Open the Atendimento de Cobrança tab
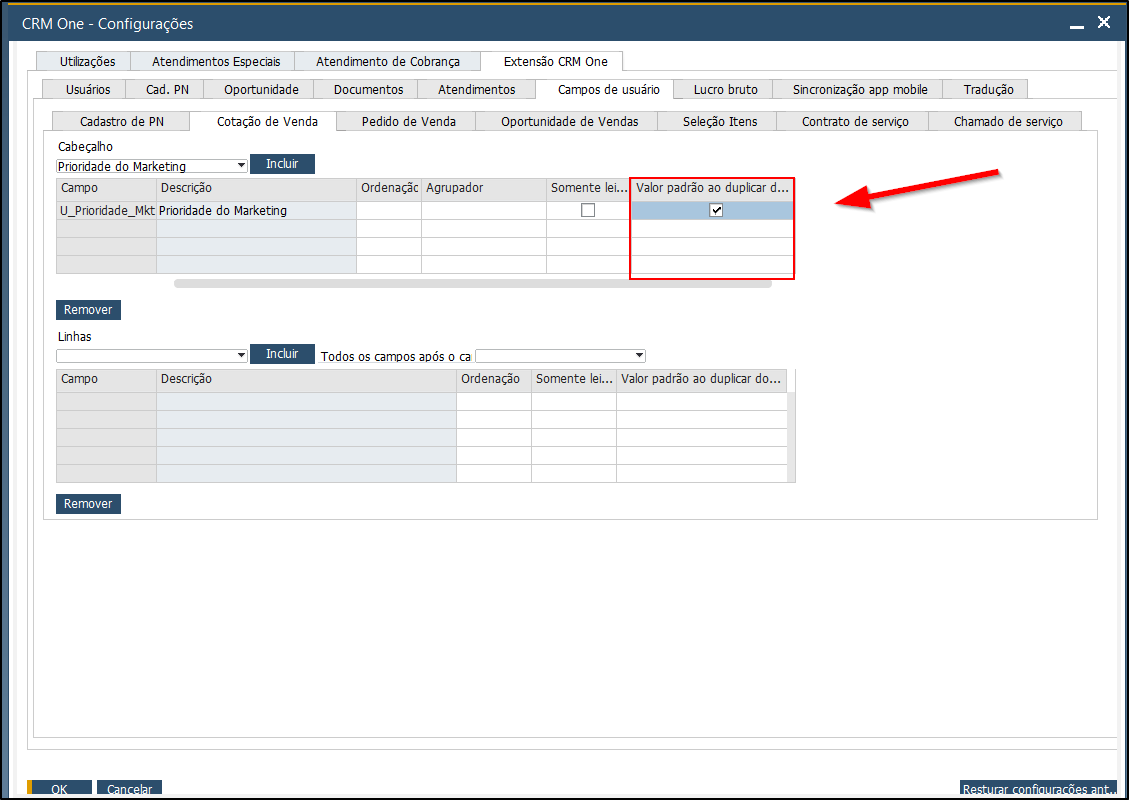1129x800 pixels. 387,61
